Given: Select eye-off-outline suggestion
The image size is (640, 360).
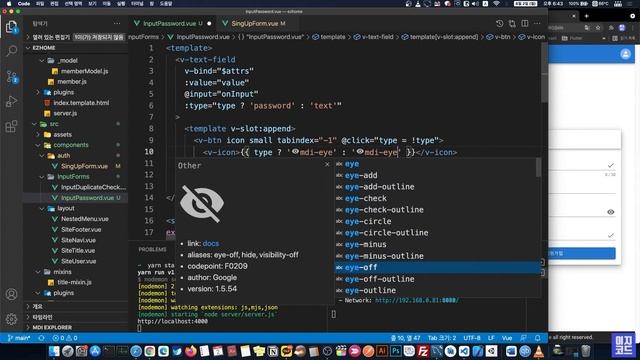Looking at the screenshot, I should (x=437, y=279).
